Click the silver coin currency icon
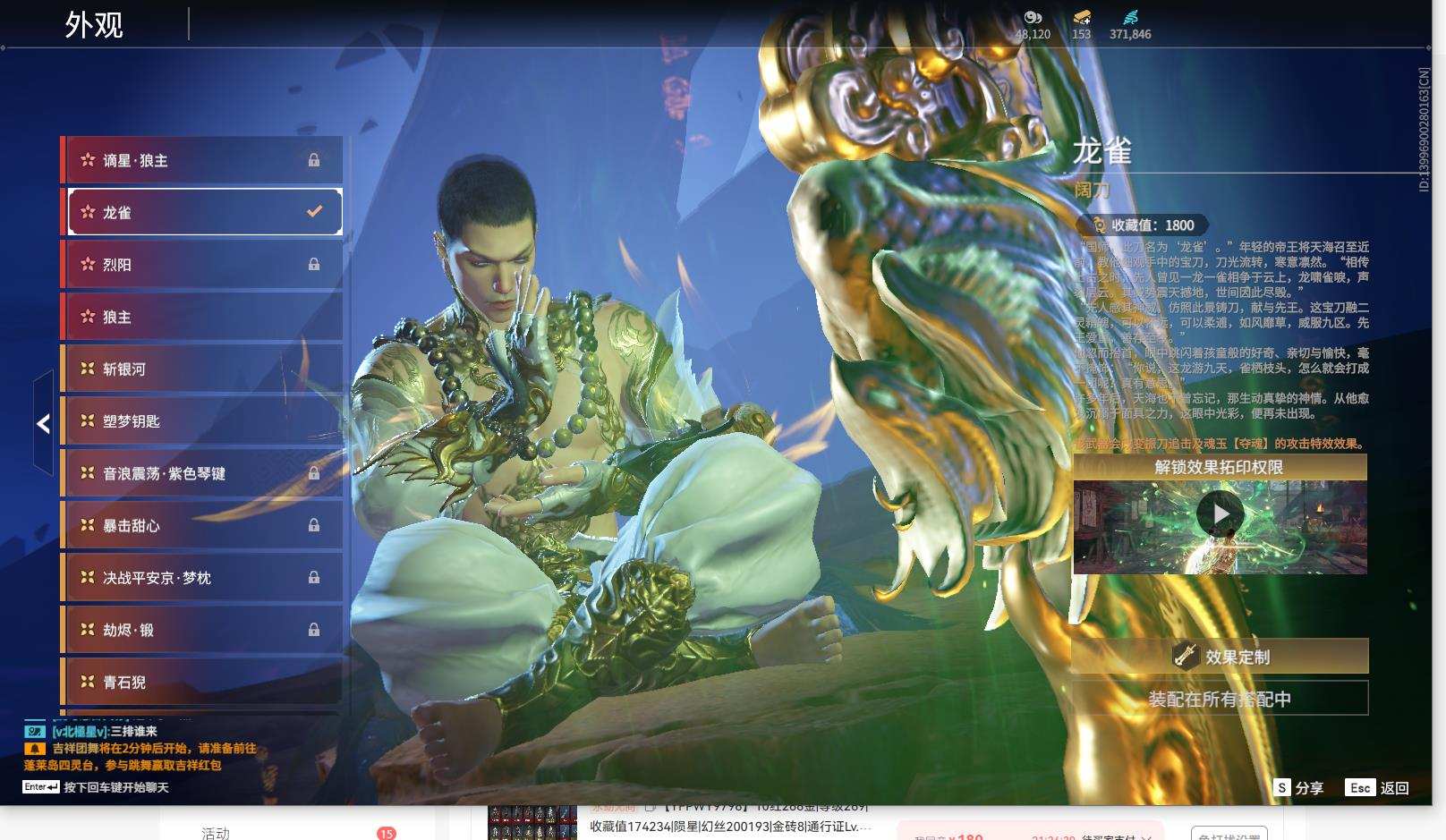1446x840 pixels. tap(1033, 18)
